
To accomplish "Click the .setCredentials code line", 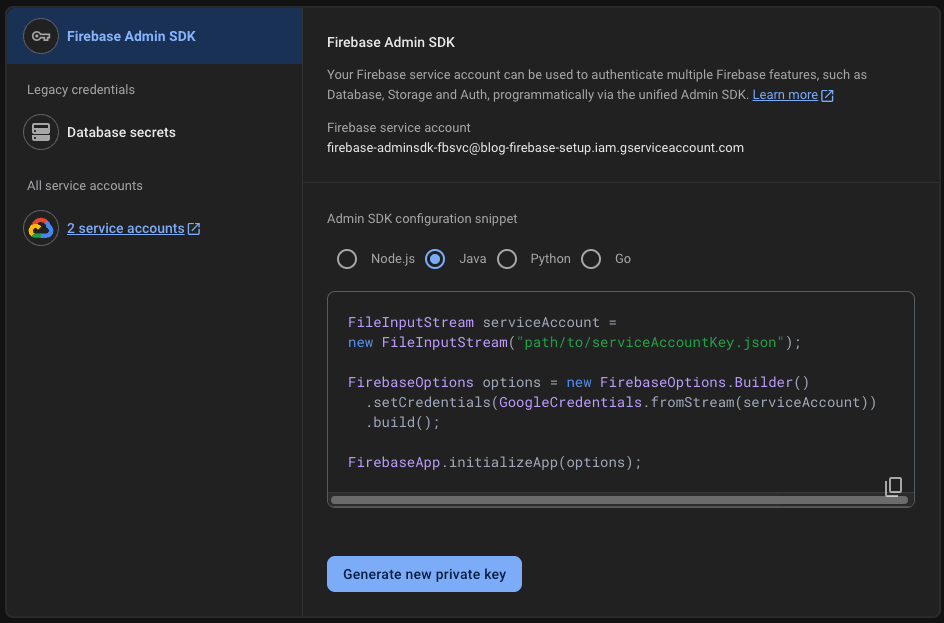I will [621, 402].
